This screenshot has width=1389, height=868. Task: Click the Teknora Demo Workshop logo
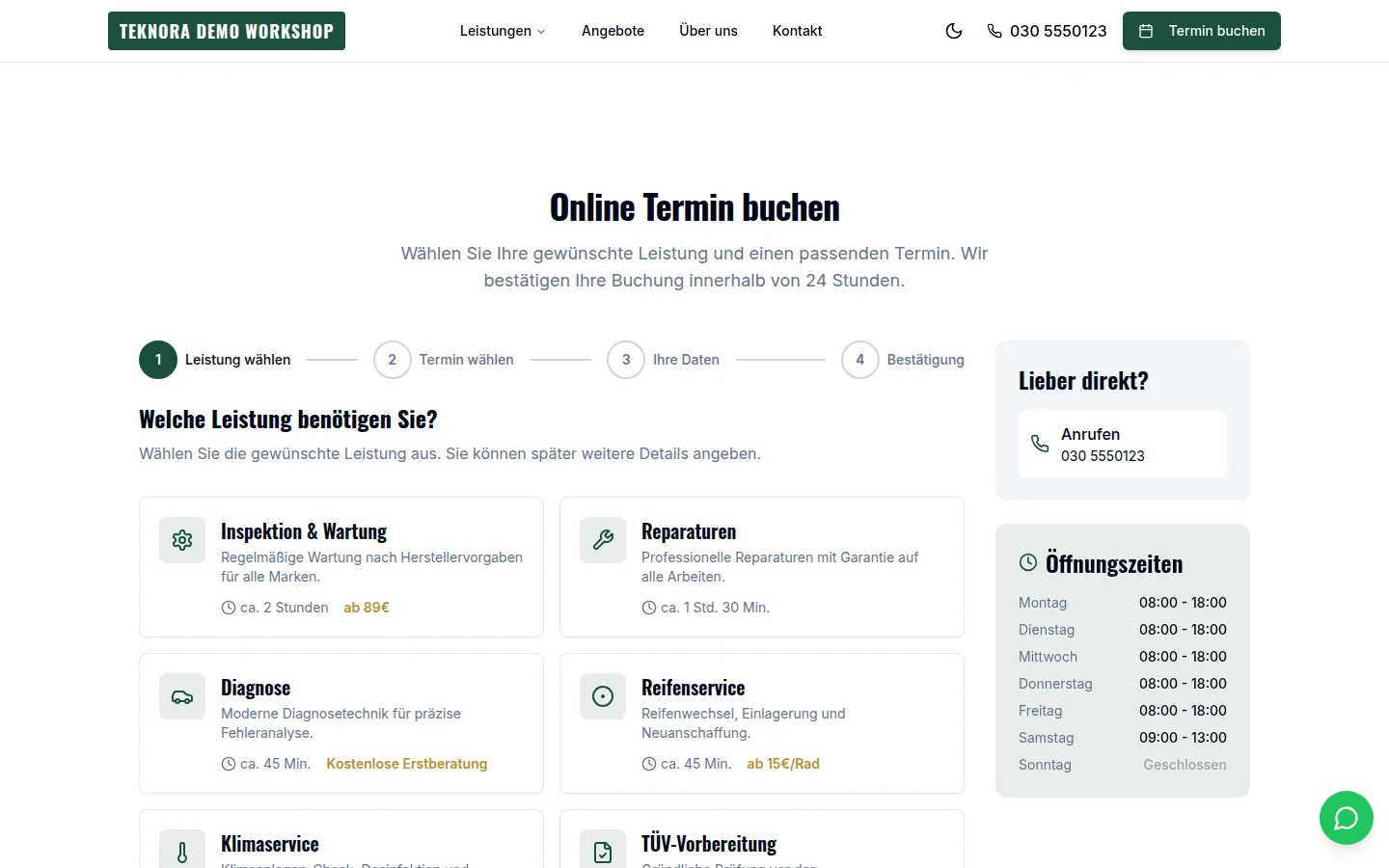tap(227, 31)
